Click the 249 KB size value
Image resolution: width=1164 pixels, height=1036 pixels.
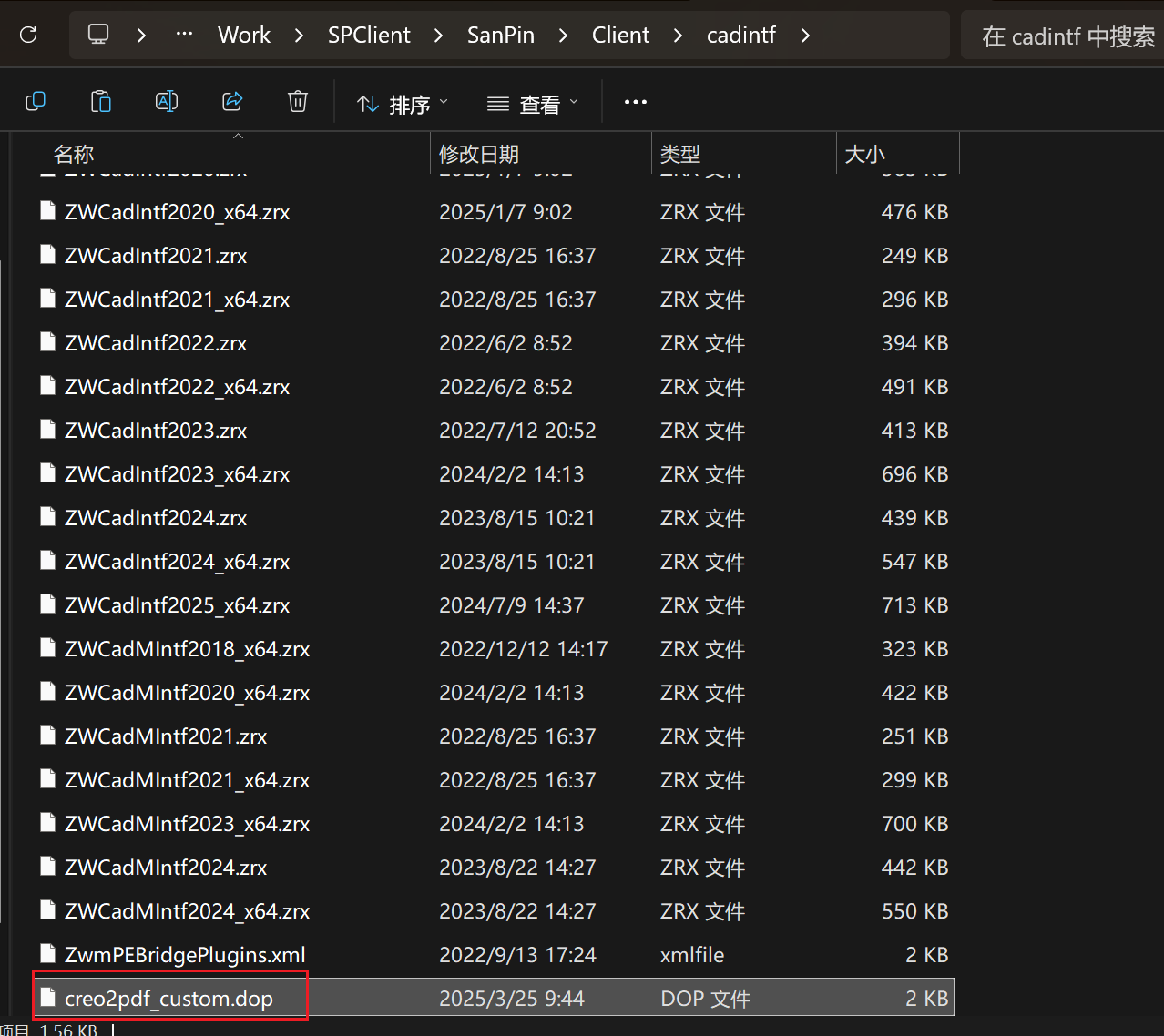(914, 255)
